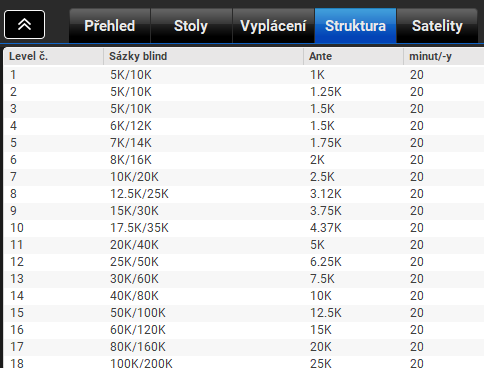Open the Vyplácení tab
The height and width of the screenshot is (368, 484).
[x=273, y=26]
